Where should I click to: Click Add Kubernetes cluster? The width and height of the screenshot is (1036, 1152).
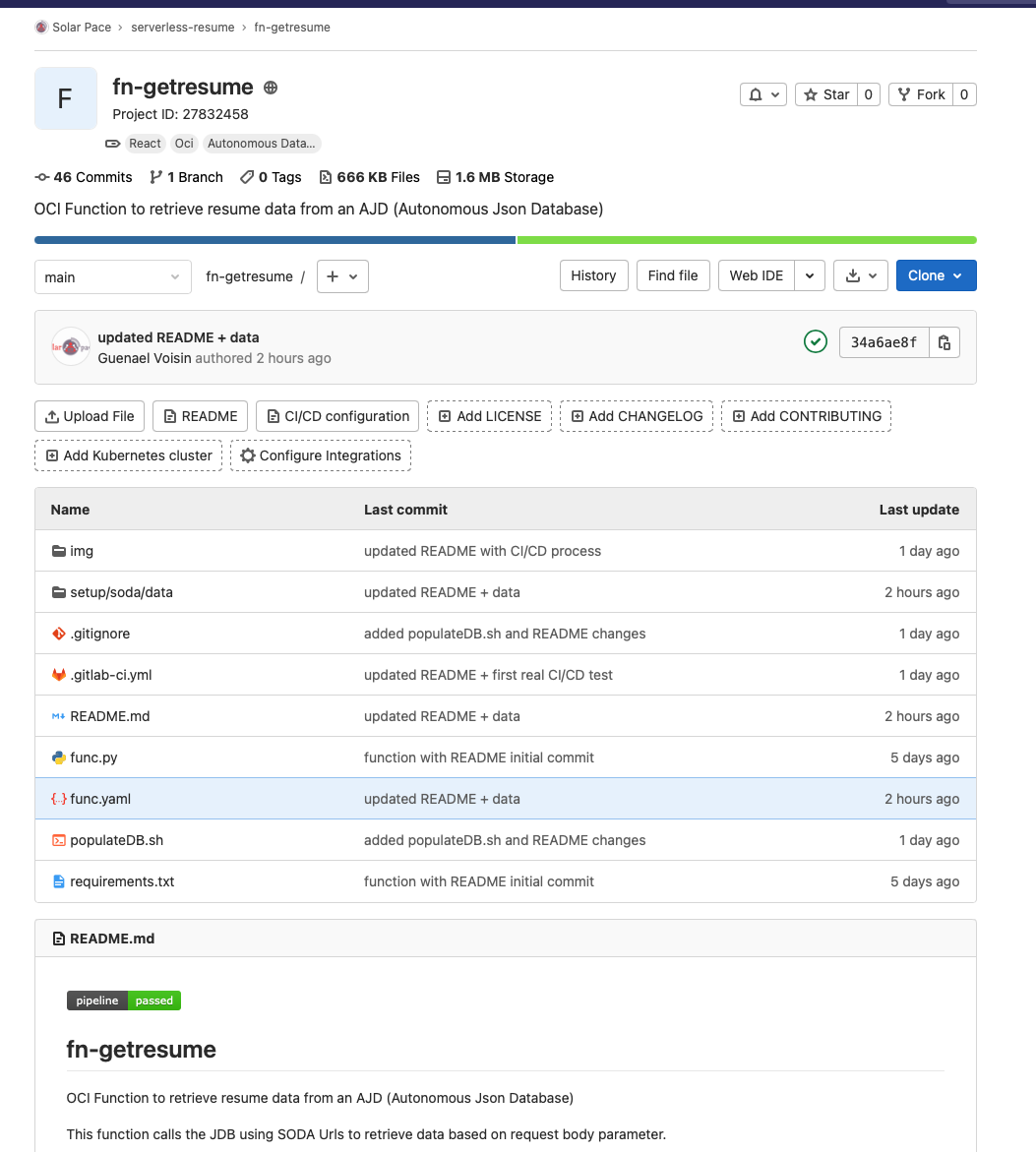[x=129, y=455]
